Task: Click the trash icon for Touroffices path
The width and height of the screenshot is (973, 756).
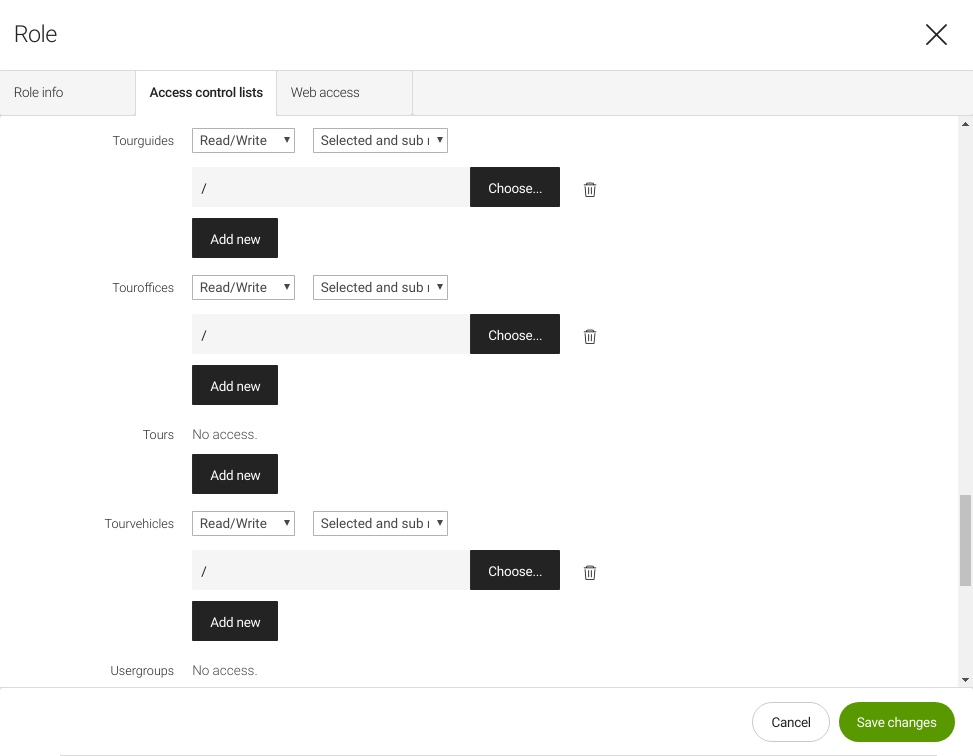Action: coord(590,336)
